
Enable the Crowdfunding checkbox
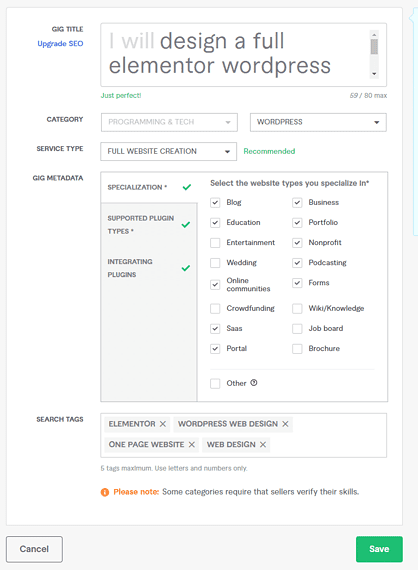215,308
